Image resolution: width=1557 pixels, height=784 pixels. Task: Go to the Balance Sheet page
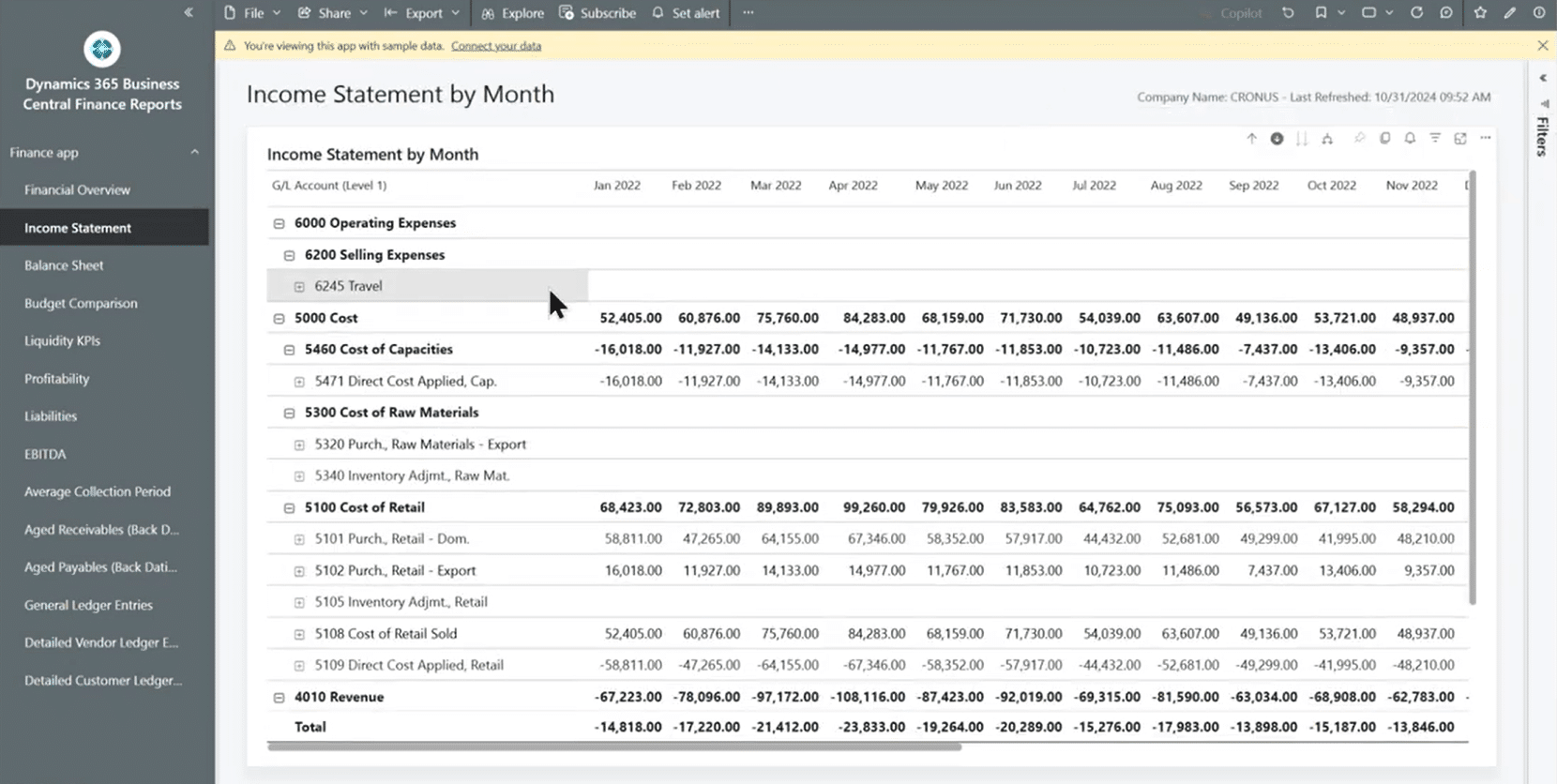coord(64,265)
